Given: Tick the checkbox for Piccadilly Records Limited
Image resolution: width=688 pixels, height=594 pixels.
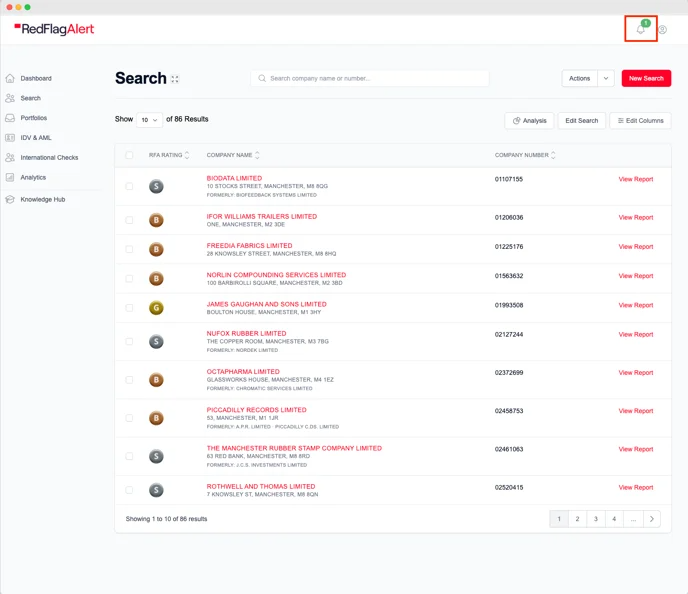Looking at the screenshot, I should pos(129,418).
